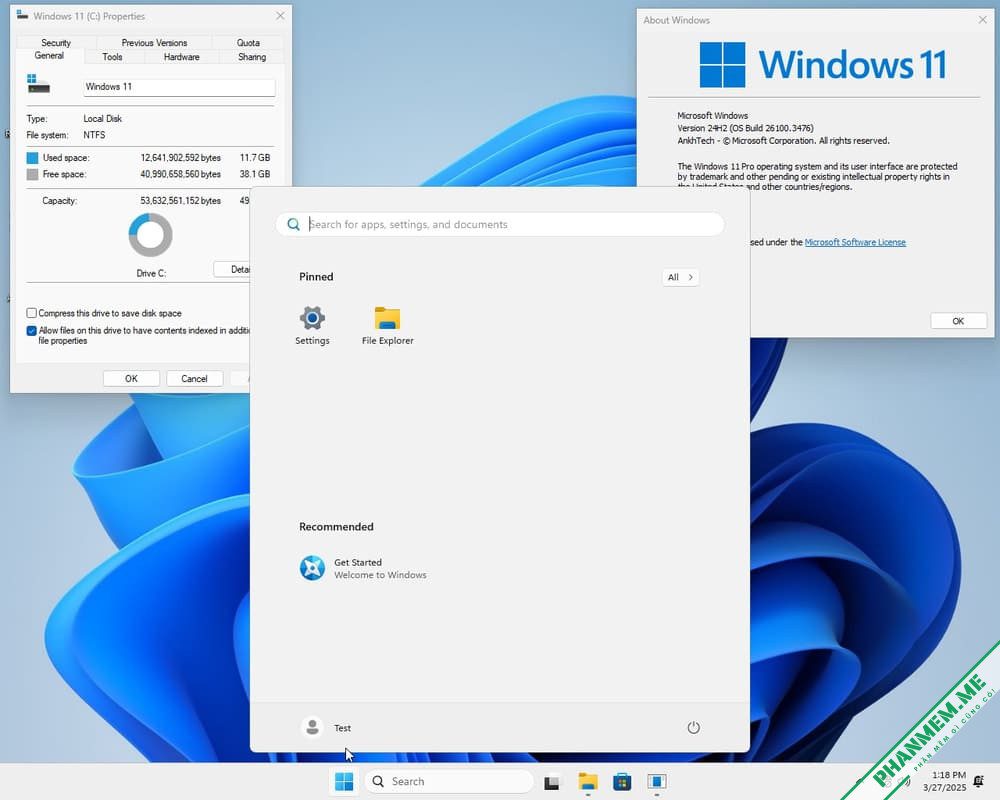1000x800 pixels.
Task: Click the Details button under Drive C
Action: pyautogui.click(x=232, y=269)
